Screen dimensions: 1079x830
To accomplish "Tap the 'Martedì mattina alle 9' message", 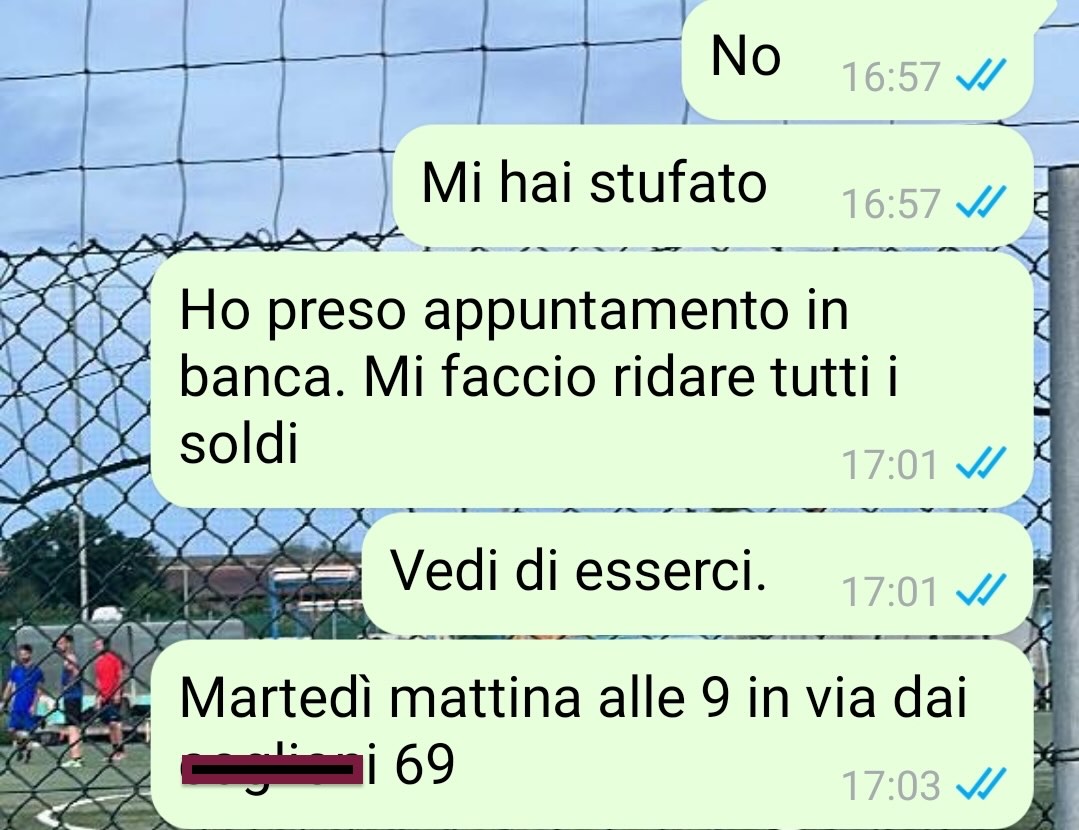I will click(x=592, y=735).
